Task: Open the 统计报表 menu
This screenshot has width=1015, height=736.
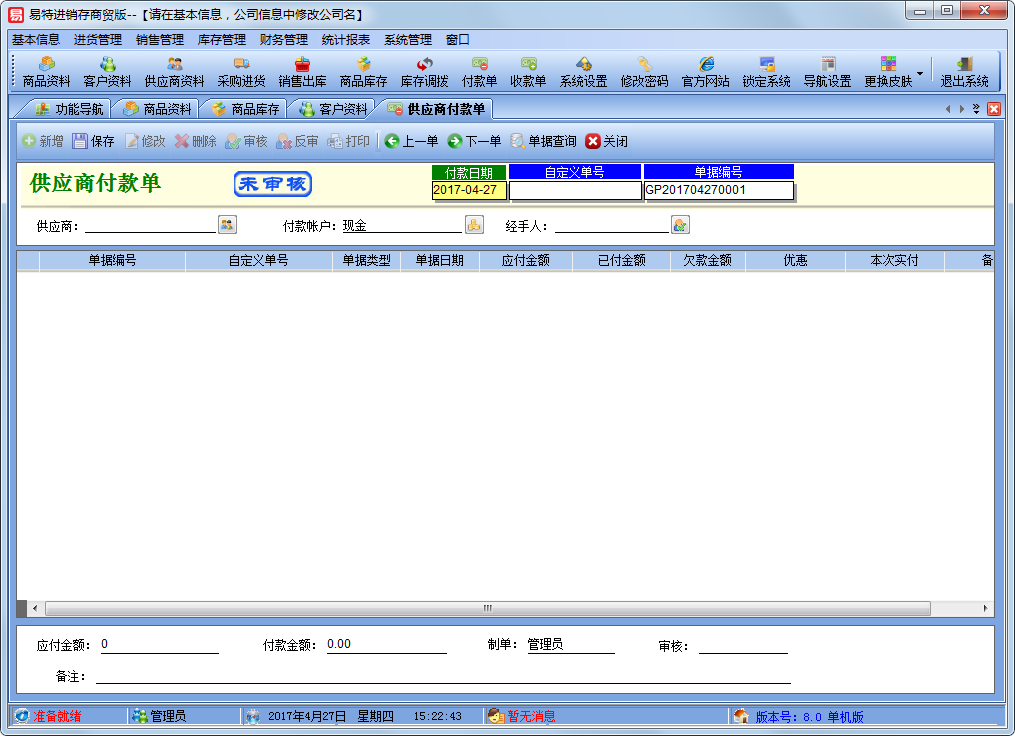Action: (x=346, y=39)
